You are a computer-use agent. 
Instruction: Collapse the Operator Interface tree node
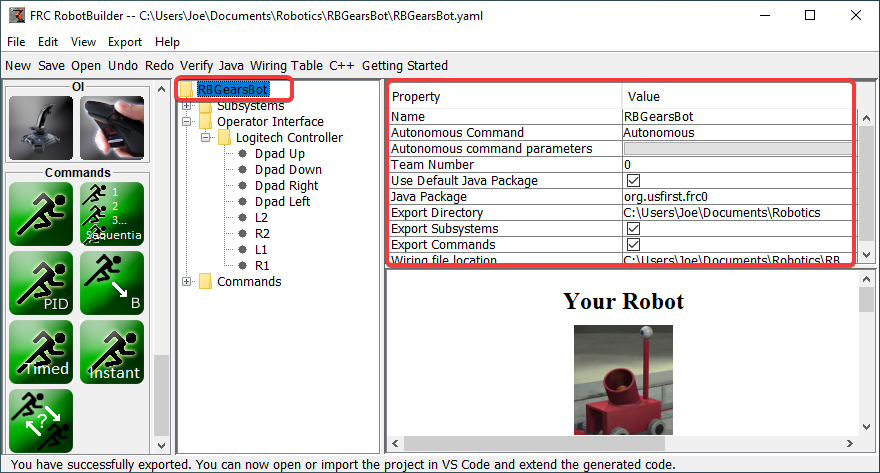(187, 121)
